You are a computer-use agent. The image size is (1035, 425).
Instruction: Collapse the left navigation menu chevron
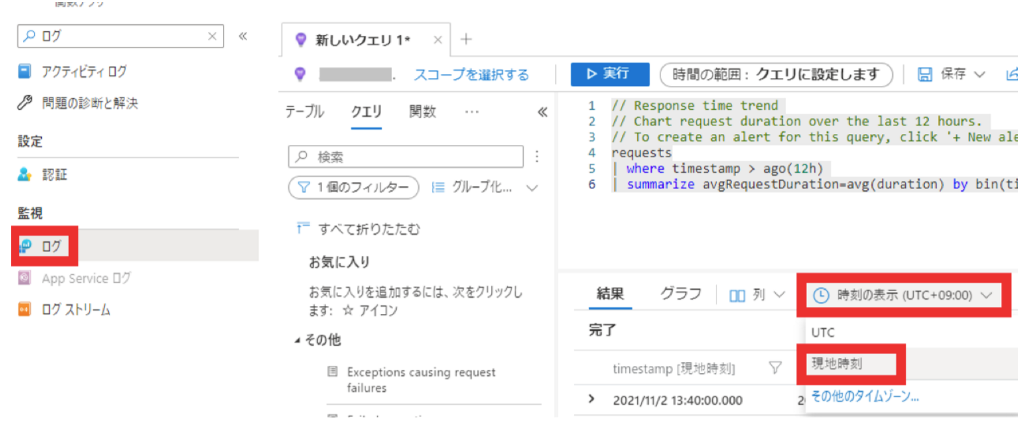pyautogui.click(x=242, y=36)
